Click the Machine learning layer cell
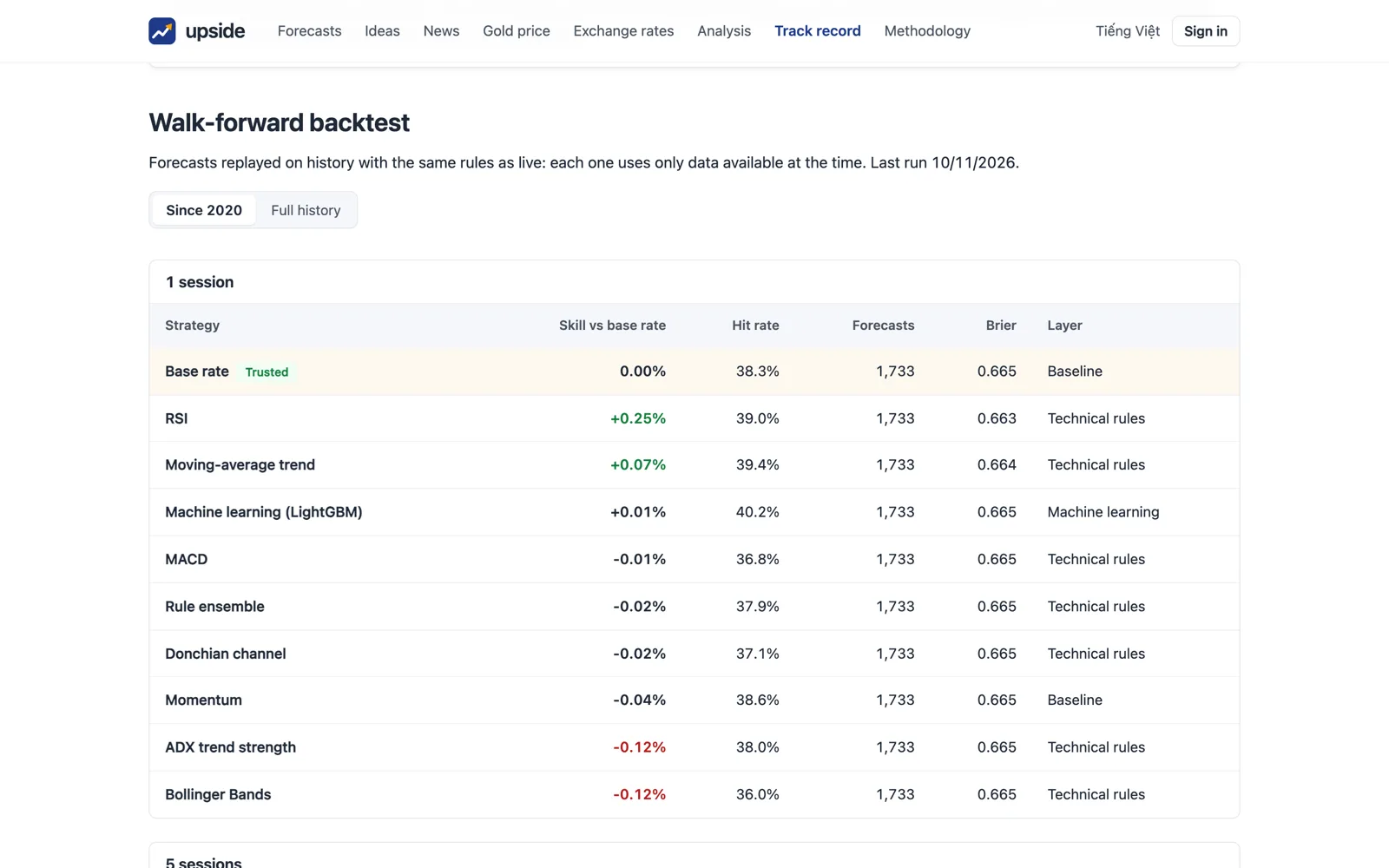The height and width of the screenshot is (868, 1389). point(1103,512)
